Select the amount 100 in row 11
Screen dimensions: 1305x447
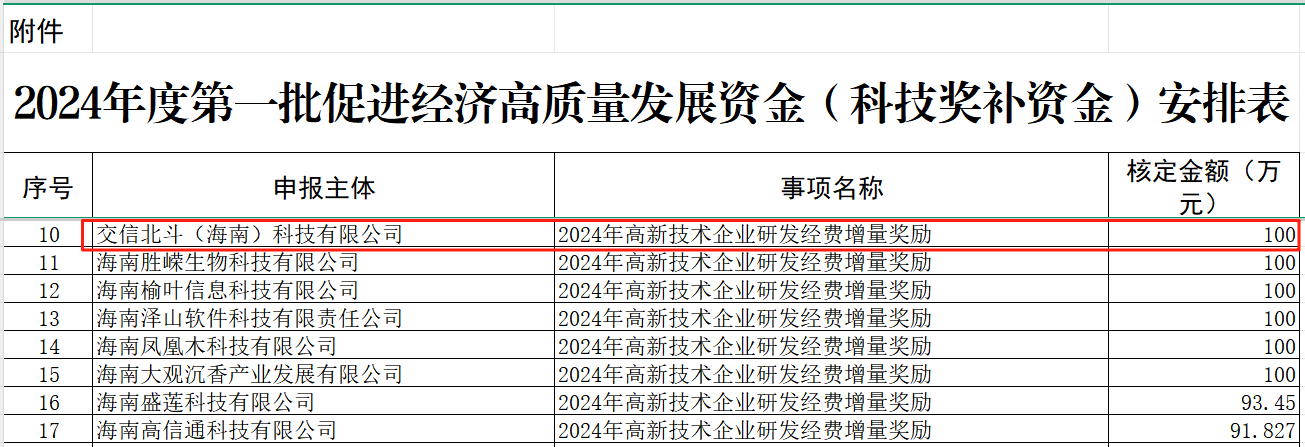point(1206,263)
